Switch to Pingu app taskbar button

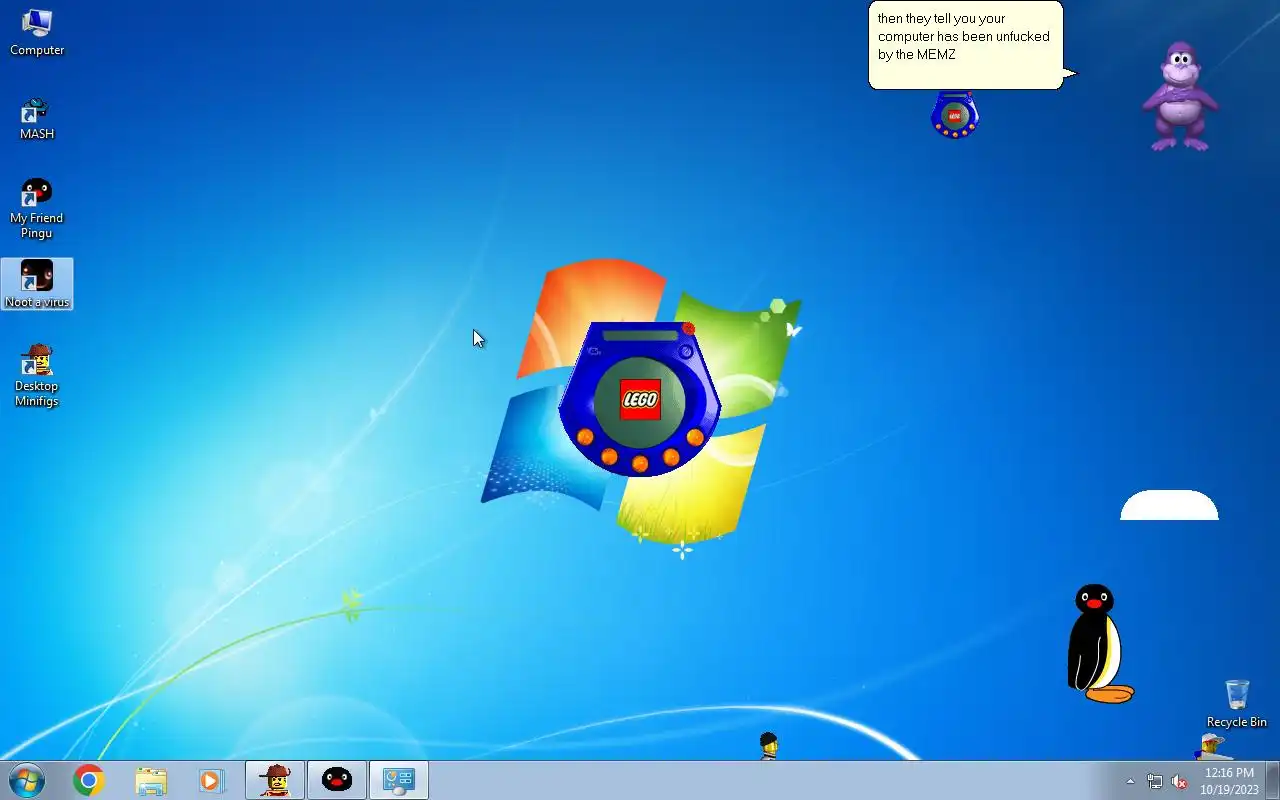coord(337,780)
